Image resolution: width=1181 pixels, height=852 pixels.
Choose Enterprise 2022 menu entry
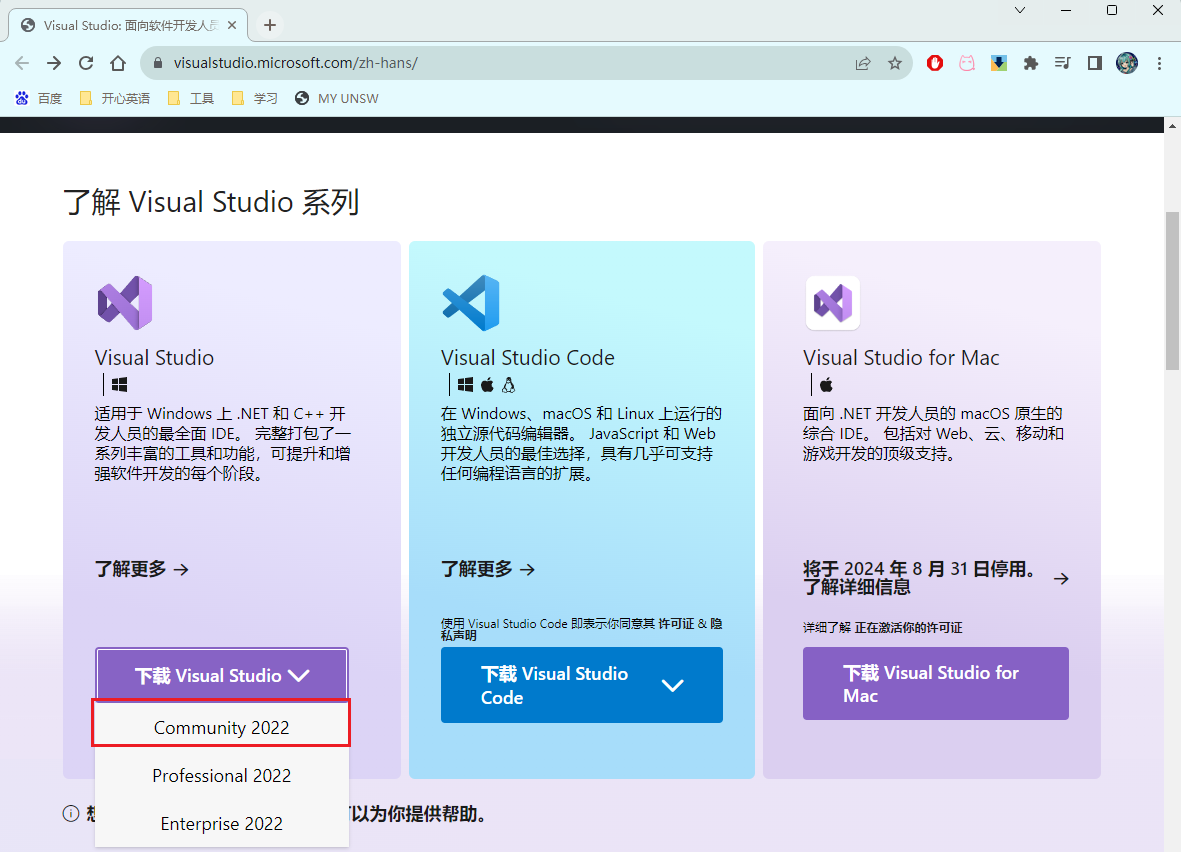coord(221,824)
